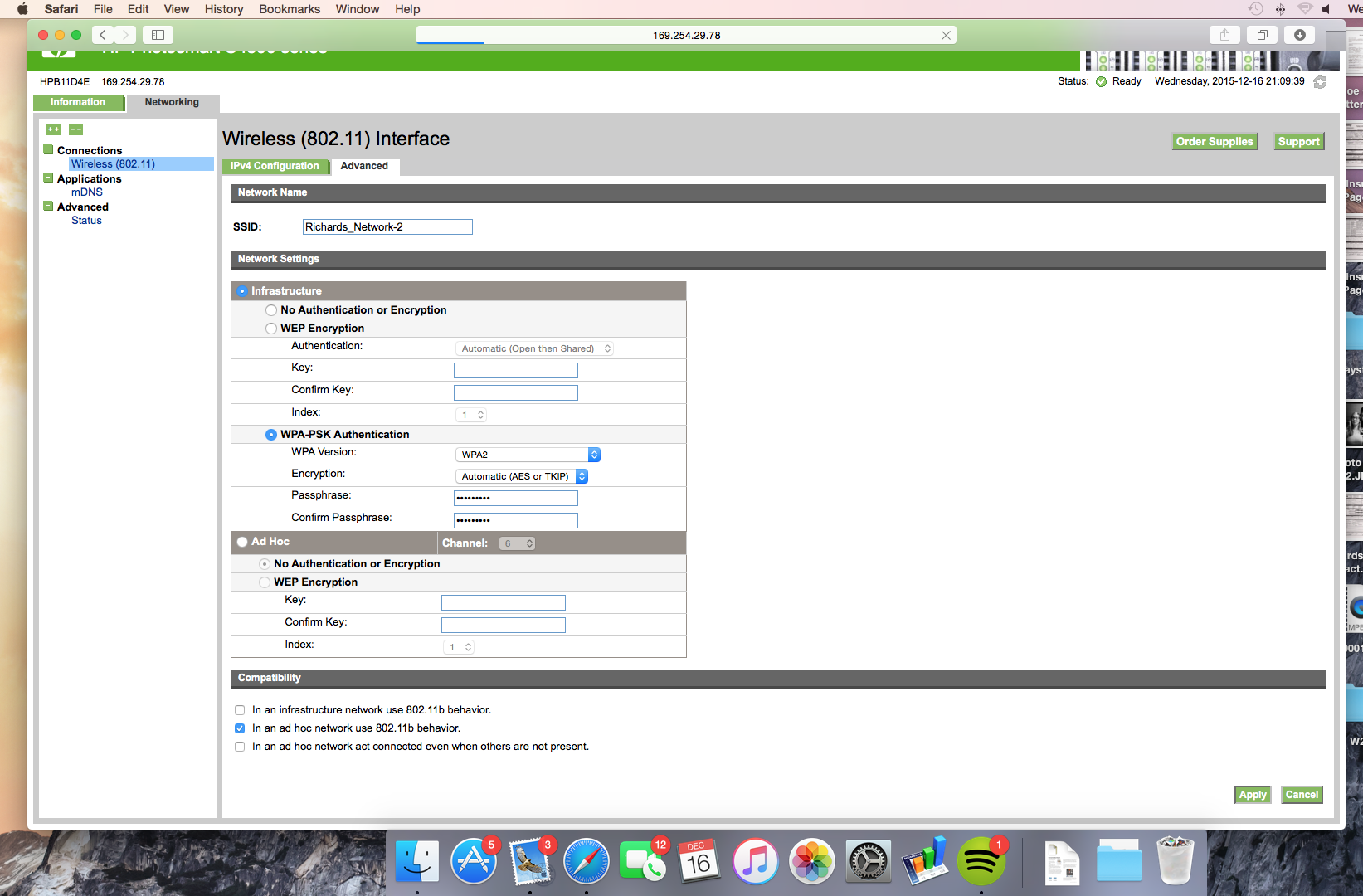Open the volume menu bar icon
Screen dimensions: 1363x896
coord(1326,9)
